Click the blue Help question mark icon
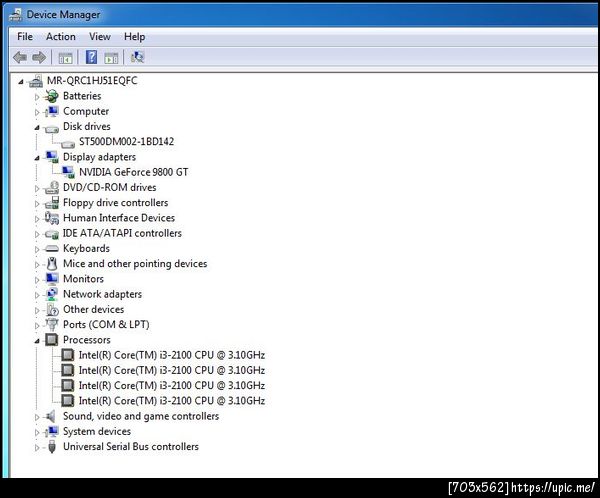Image resolution: width=600 pixels, height=498 pixels. click(x=91, y=57)
